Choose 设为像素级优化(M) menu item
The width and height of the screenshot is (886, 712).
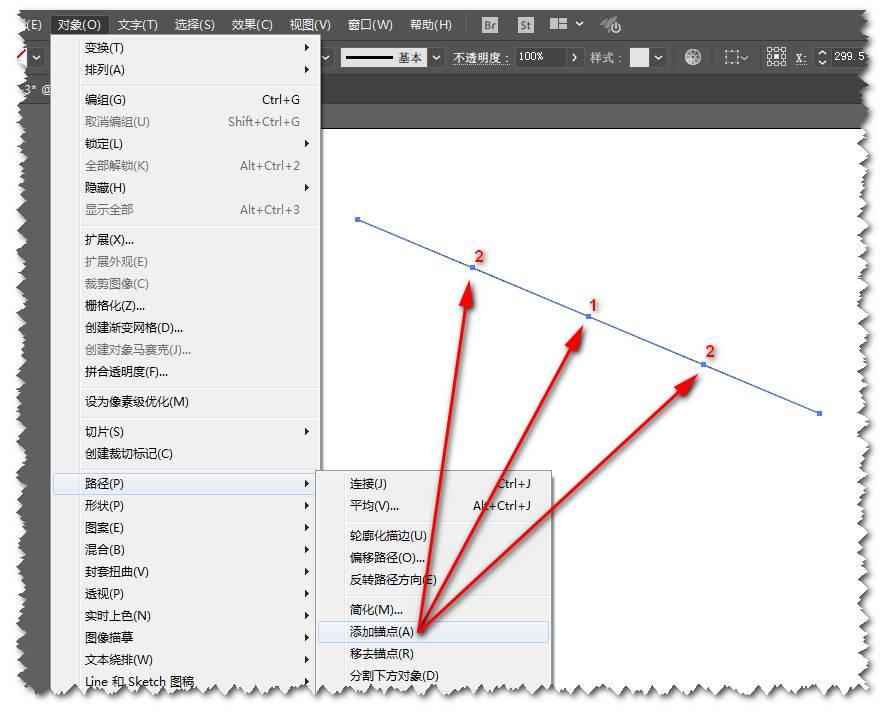pos(186,402)
